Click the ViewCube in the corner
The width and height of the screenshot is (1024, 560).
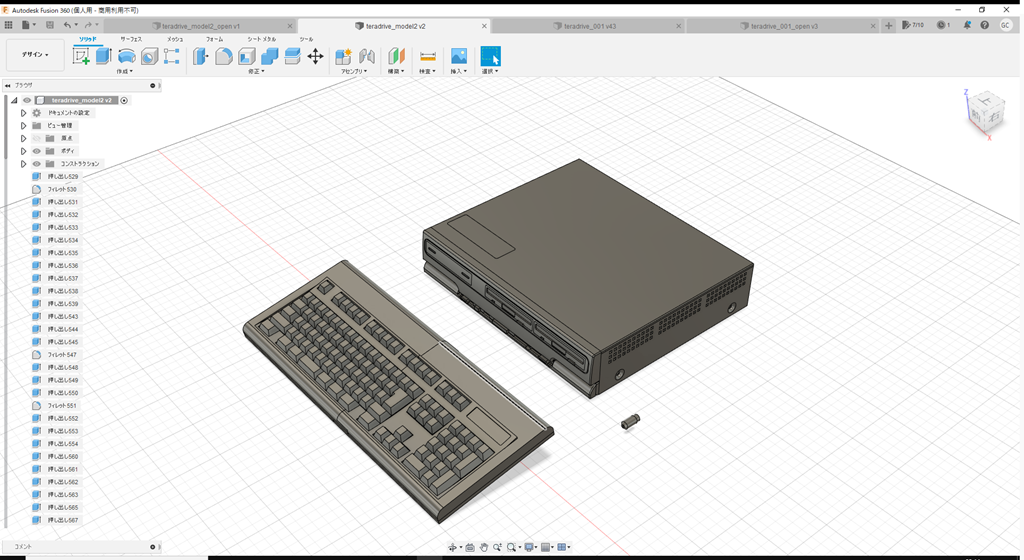click(985, 112)
